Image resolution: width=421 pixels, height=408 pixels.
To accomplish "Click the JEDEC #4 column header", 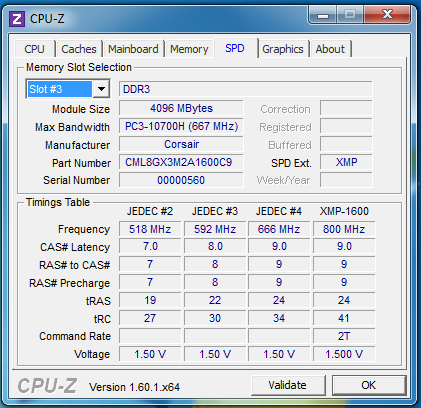I will [x=279, y=211].
